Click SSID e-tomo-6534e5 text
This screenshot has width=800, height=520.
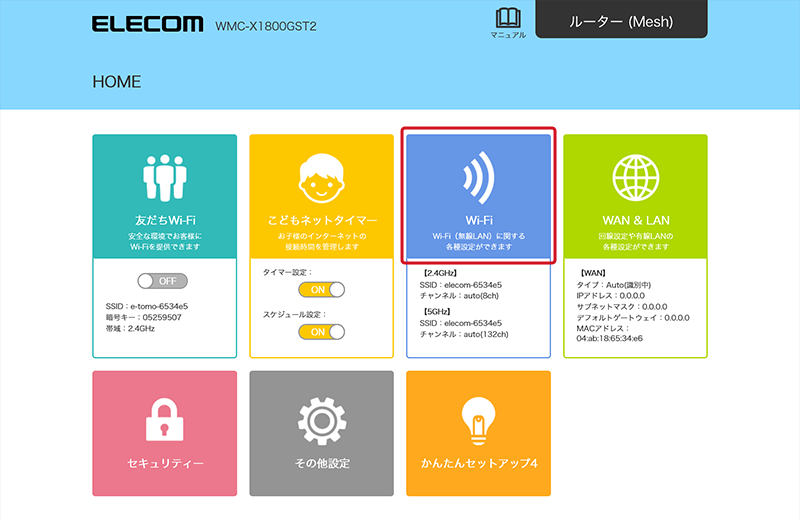pyautogui.click(x=147, y=306)
